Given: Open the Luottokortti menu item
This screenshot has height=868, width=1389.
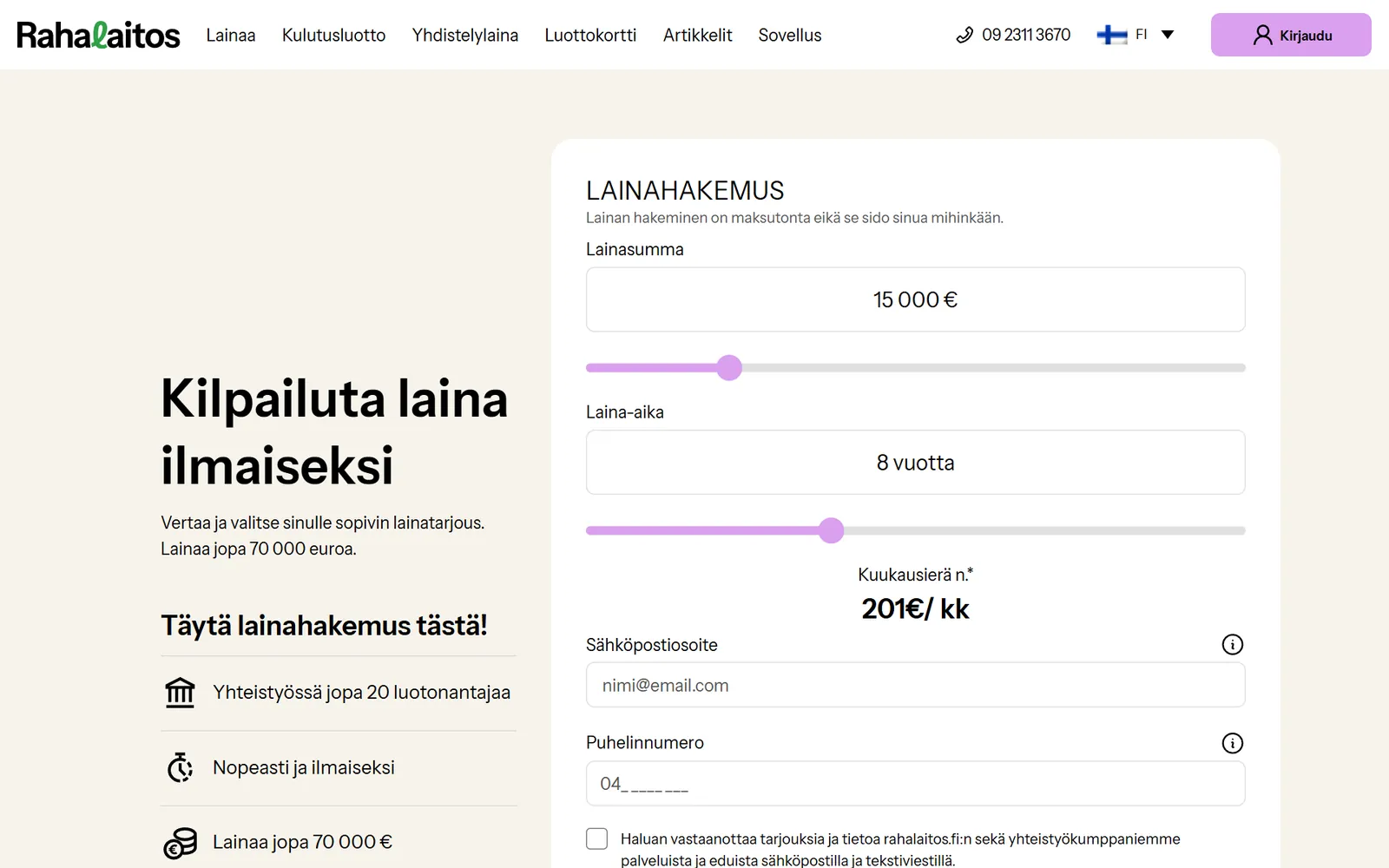Looking at the screenshot, I should [590, 35].
